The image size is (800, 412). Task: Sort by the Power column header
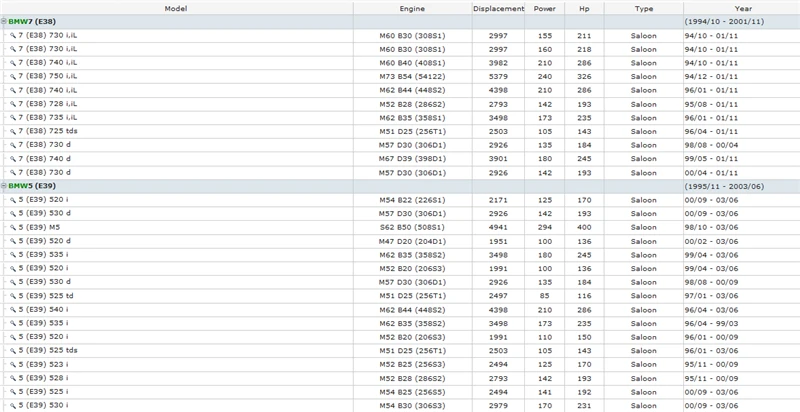click(x=545, y=8)
